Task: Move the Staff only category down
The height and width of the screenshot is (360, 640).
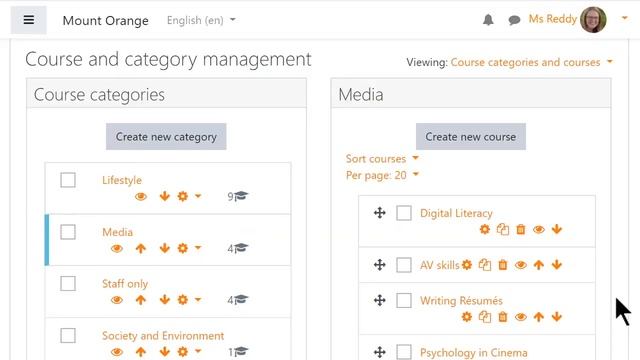Action: pyautogui.click(x=164, y=300)
